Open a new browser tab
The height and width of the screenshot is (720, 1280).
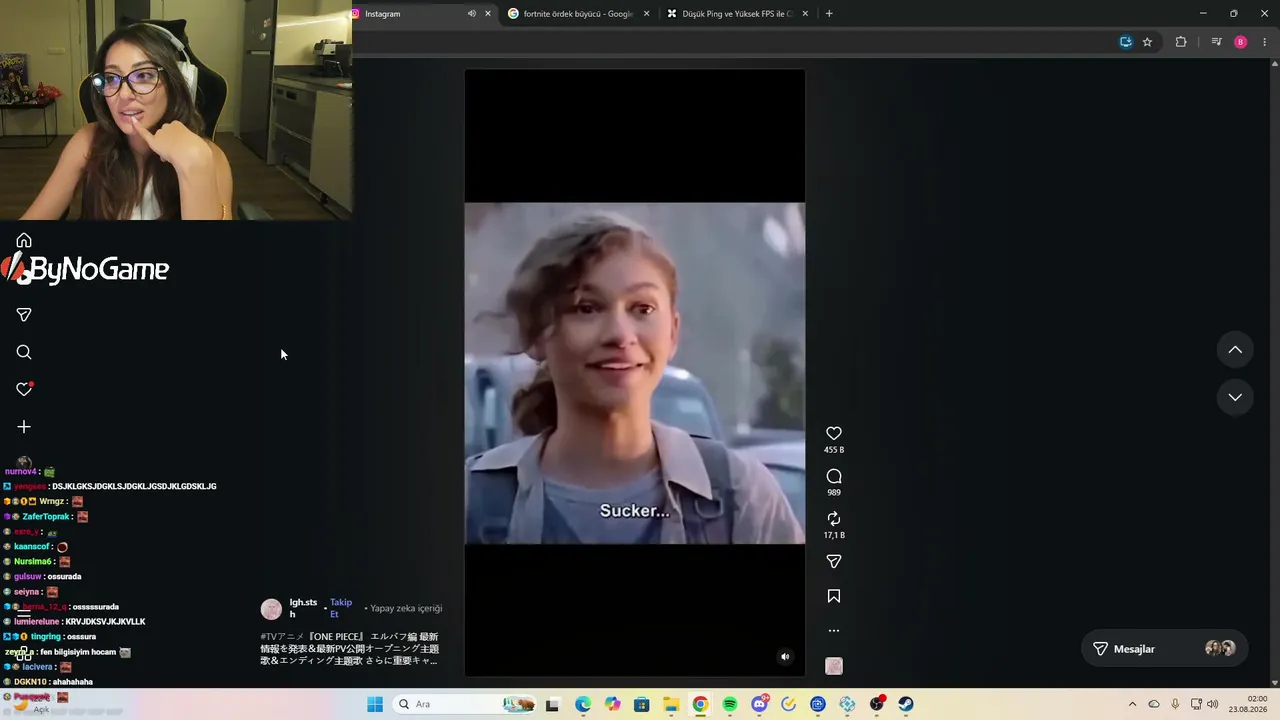click(829, 14)
